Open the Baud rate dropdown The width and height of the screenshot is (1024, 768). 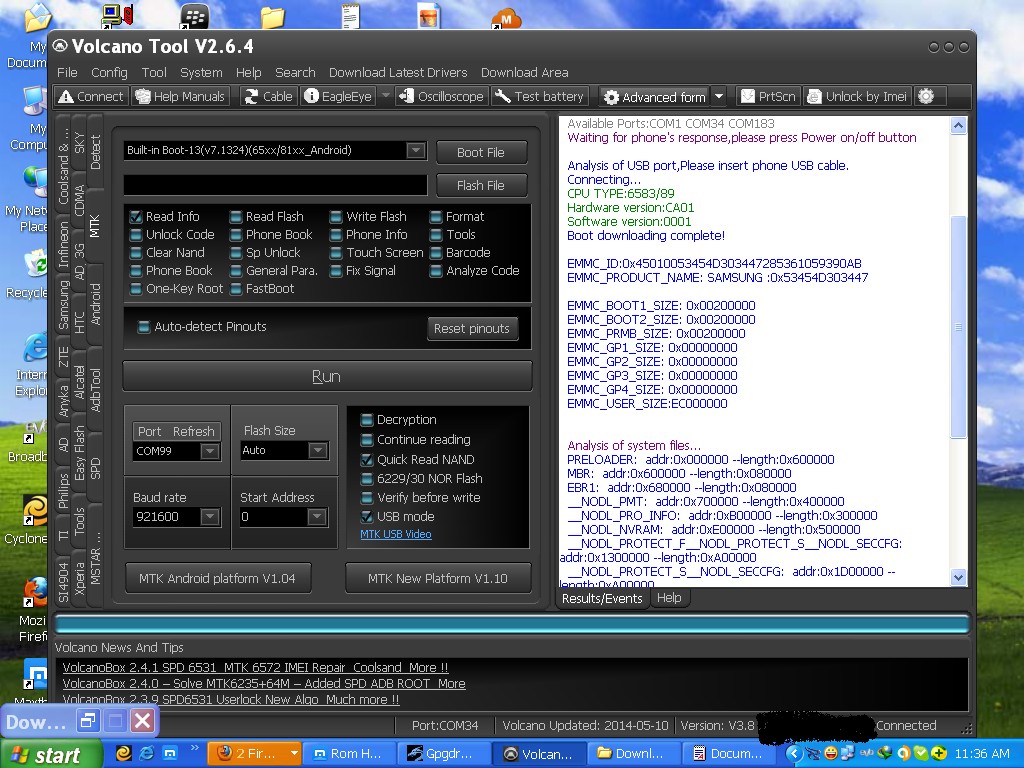pos(209,517)
